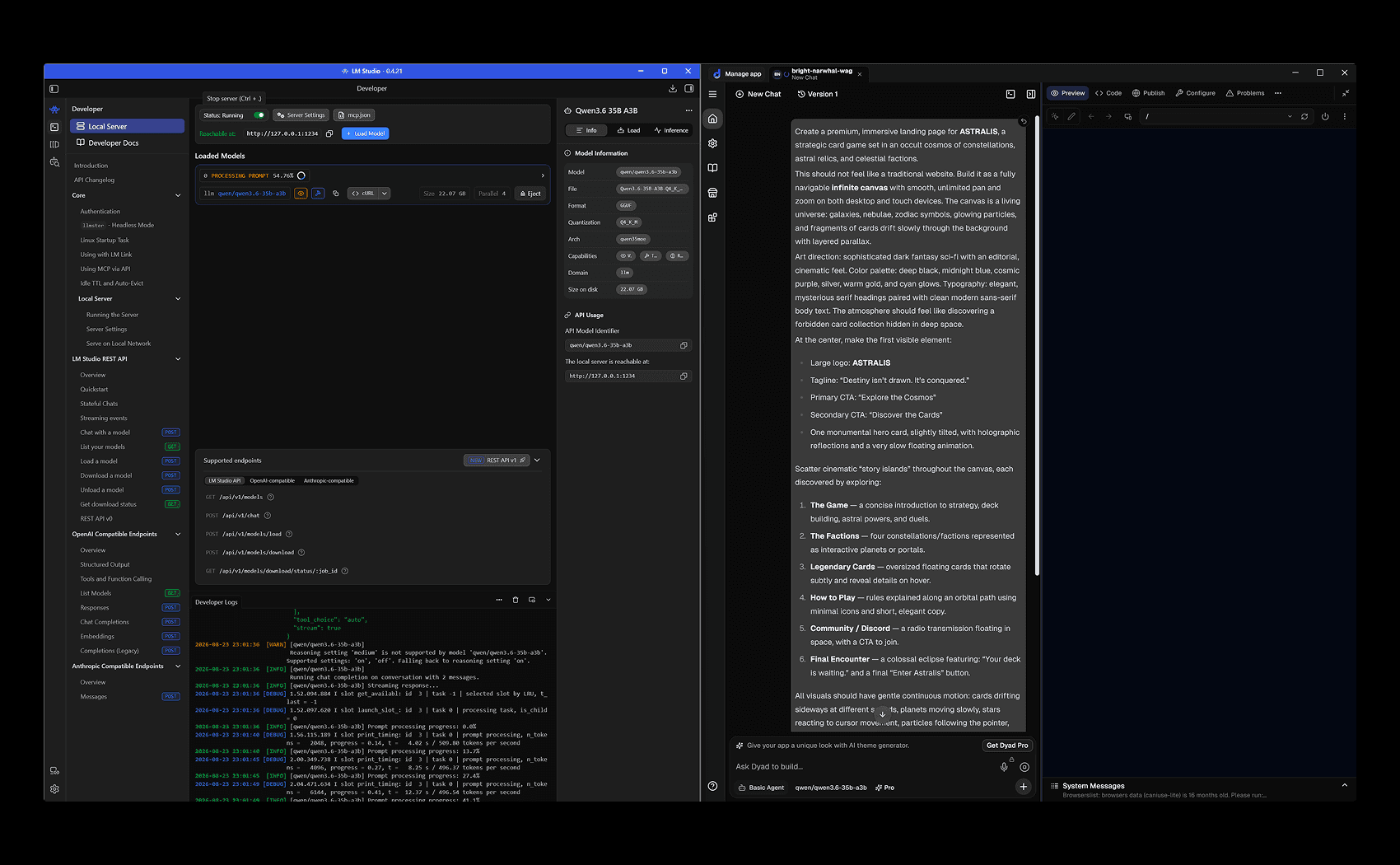The image size is (1400, 865).
Task: Open the mcp.json button
Action: click(354, 115)
